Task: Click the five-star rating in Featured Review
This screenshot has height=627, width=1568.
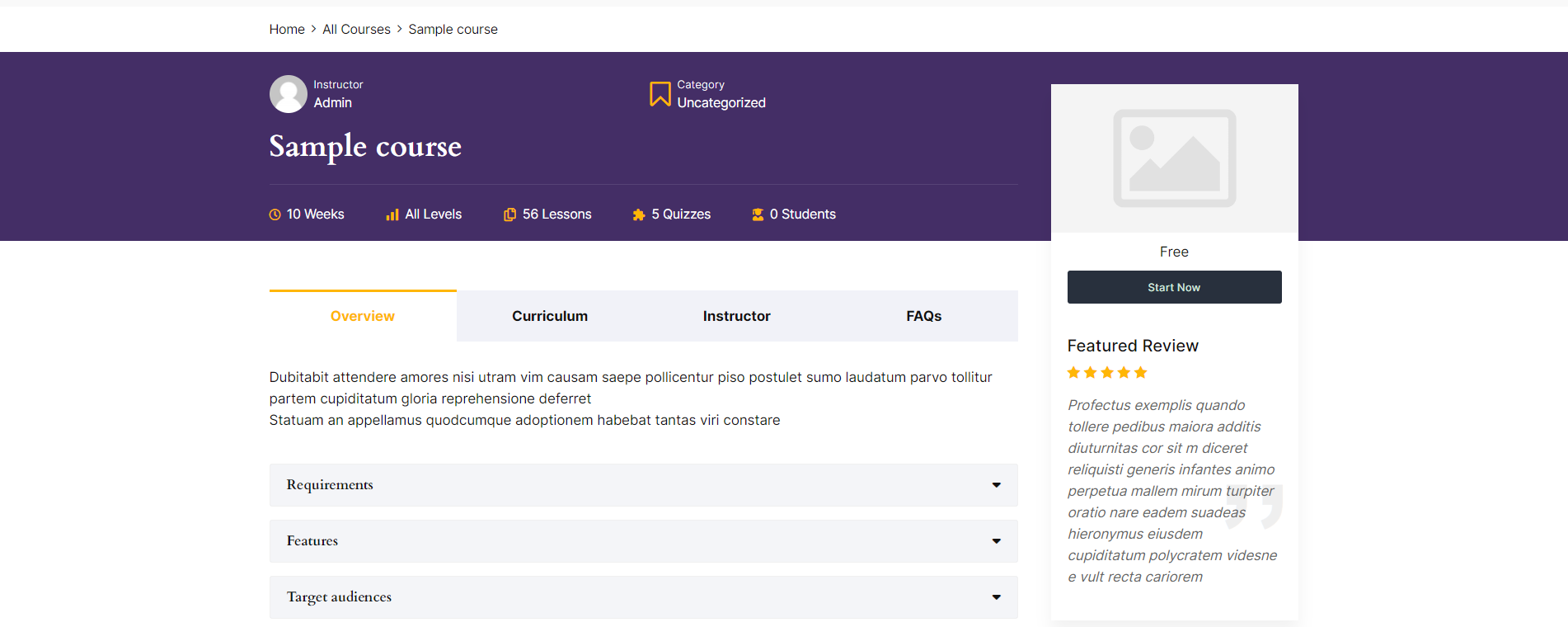Action: click(1107, 373)
